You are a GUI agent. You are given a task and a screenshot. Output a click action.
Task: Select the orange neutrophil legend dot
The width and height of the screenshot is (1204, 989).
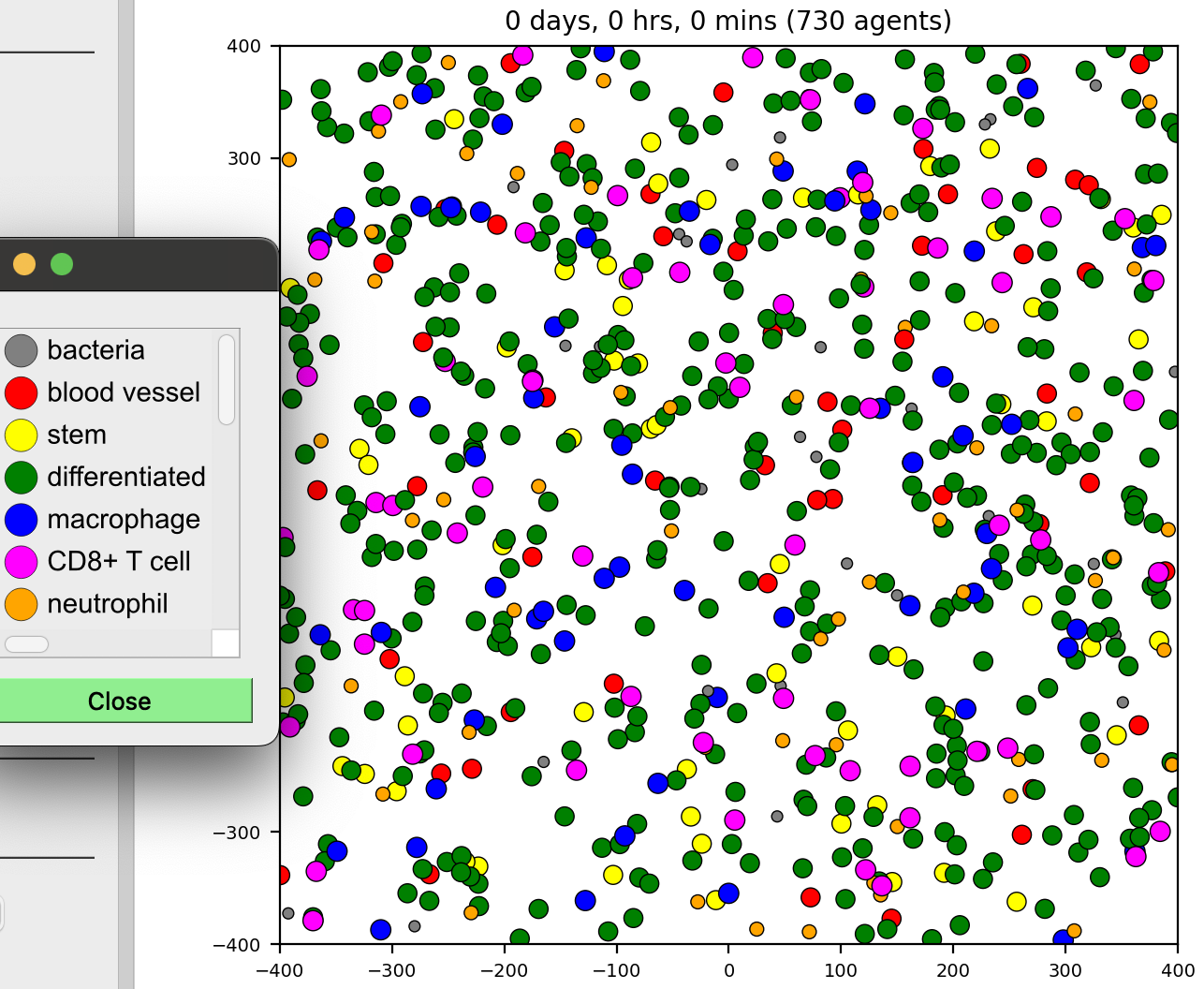(21, 603)
